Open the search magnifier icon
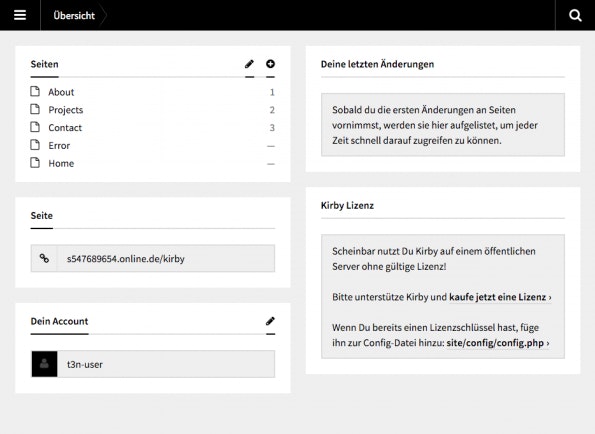 [x=575, y=15]
